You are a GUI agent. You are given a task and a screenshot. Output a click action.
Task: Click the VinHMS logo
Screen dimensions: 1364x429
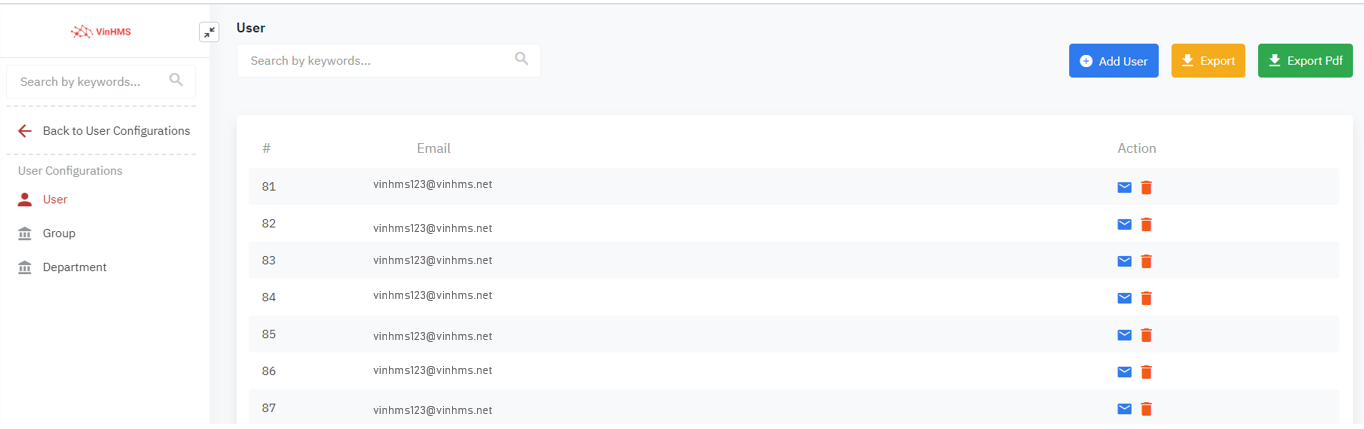pyautogui.click(x=101, y=32)
